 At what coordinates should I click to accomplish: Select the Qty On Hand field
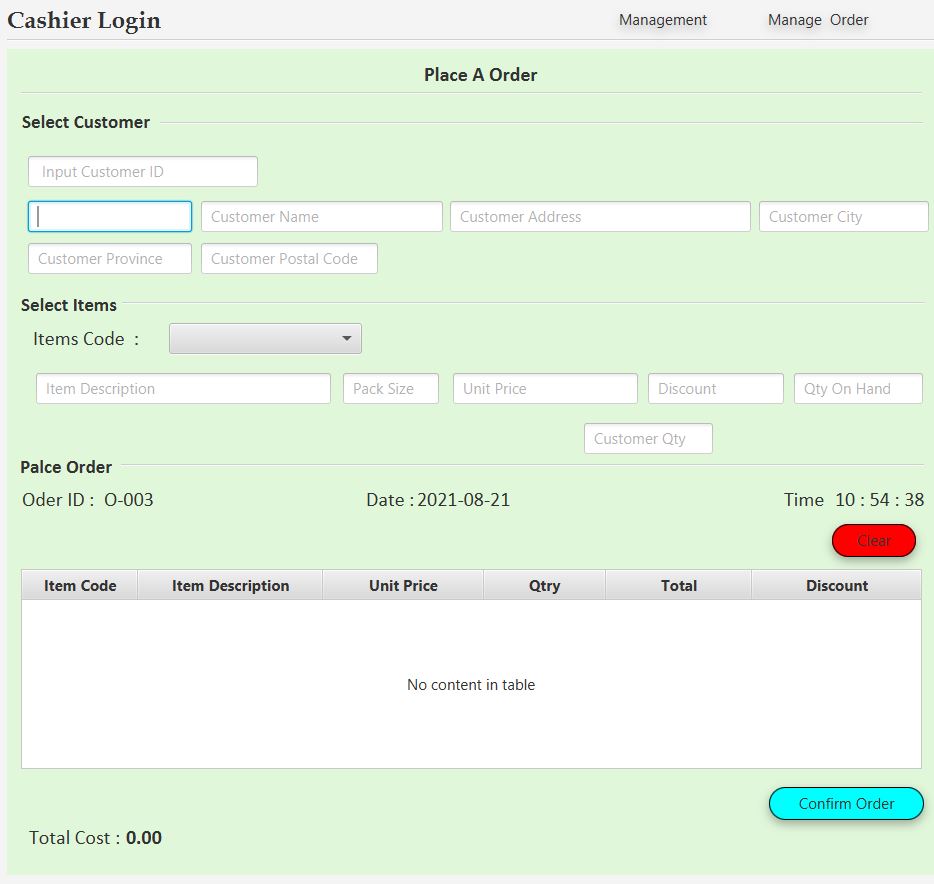click(857, 388)
